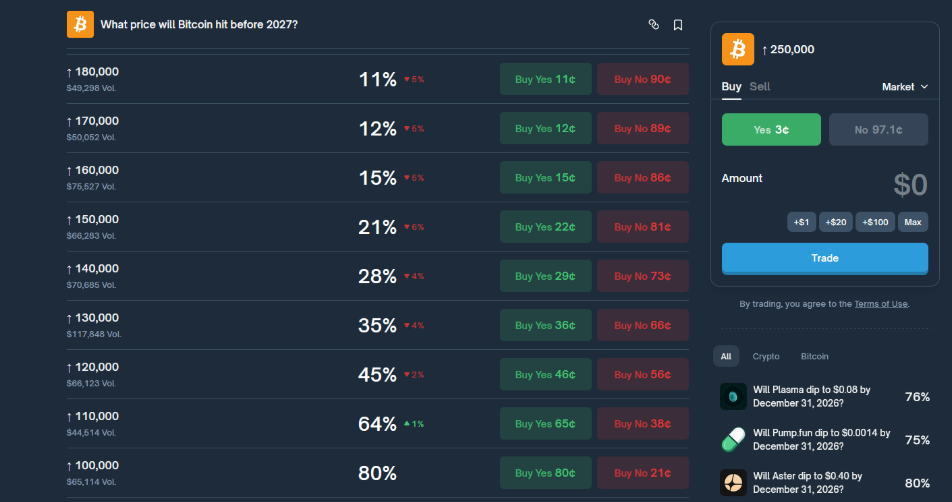
Task: Click the Bitcoin logo beside the title
Action: [80, 24]
